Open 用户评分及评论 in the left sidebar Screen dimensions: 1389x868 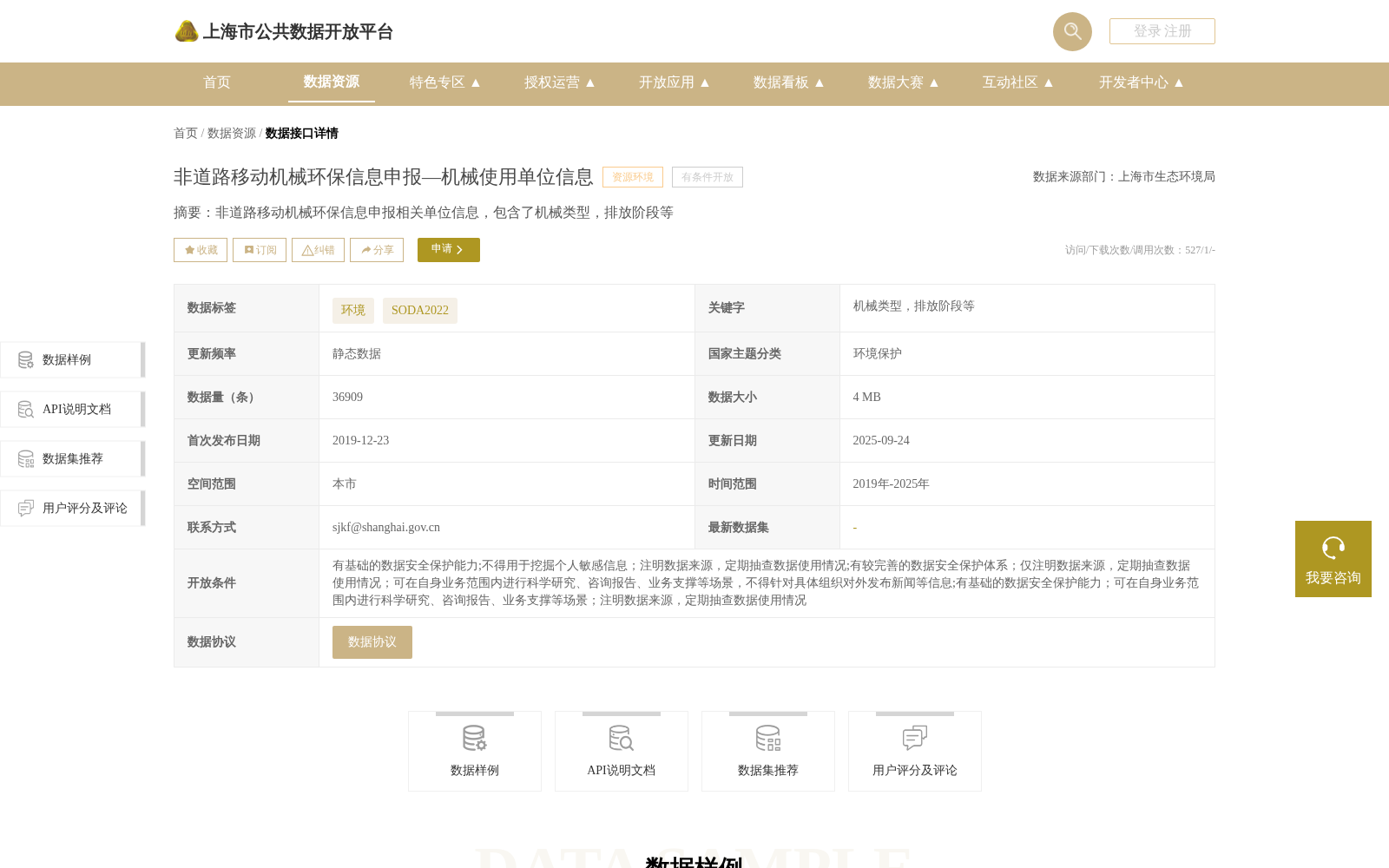[x=73, y=509]
